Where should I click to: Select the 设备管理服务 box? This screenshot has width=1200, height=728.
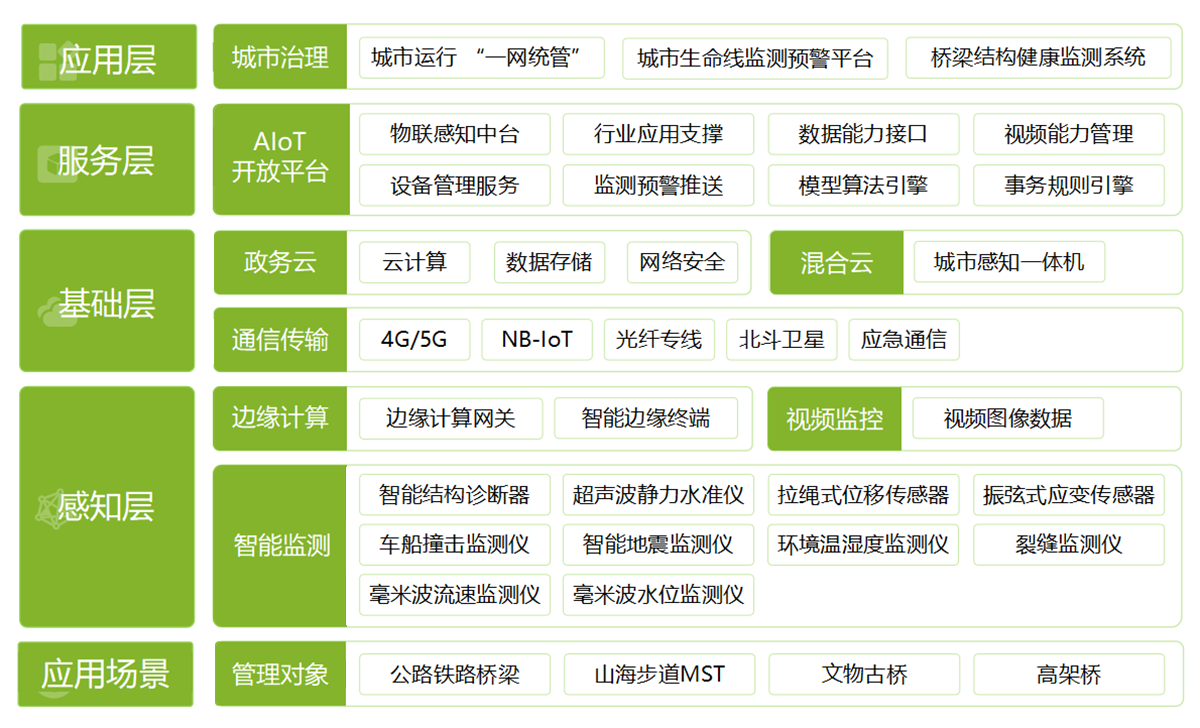tap(455, 185)
